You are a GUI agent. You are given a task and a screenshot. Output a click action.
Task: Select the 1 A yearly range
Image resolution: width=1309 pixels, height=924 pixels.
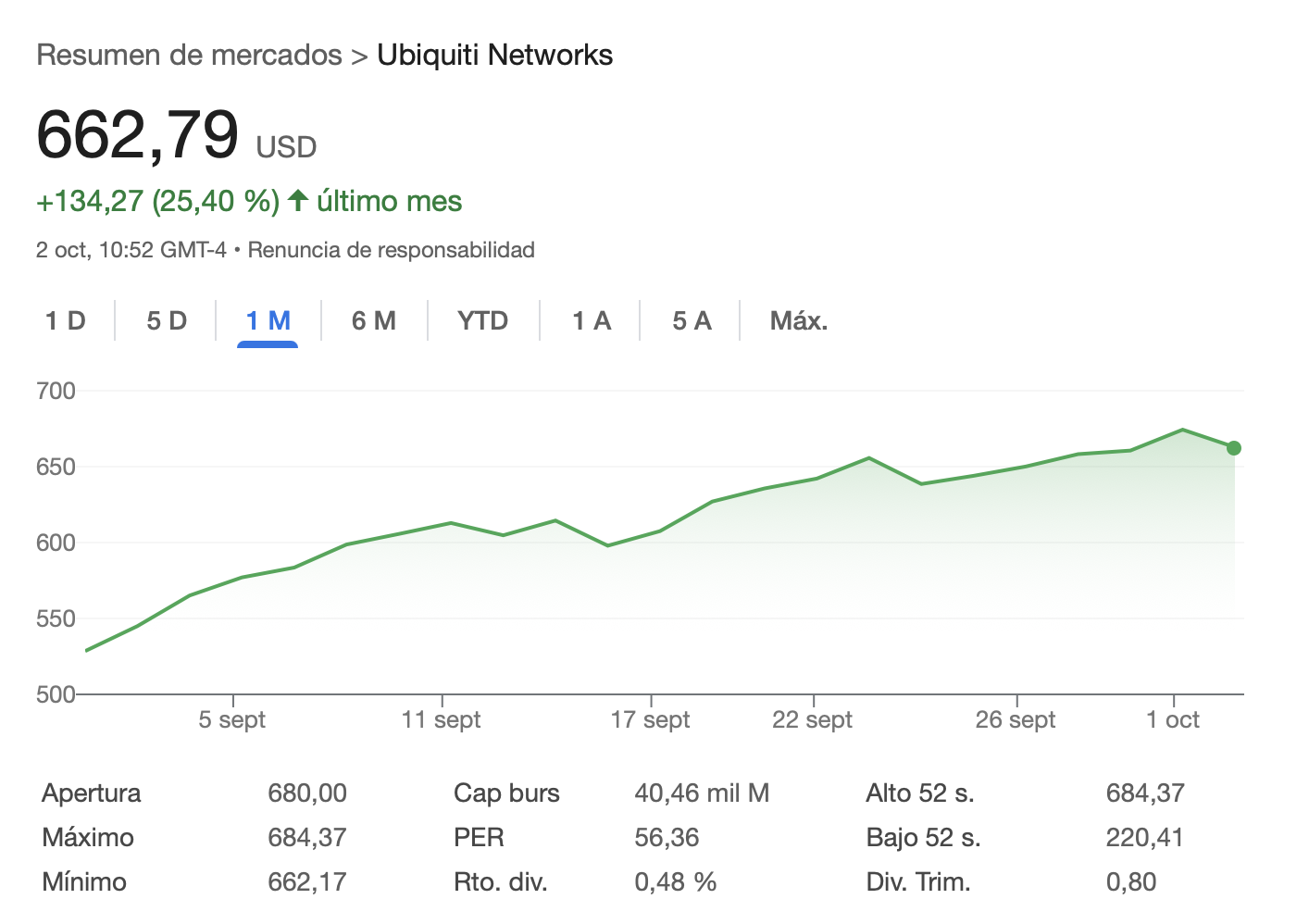click(x=591, y=321)
